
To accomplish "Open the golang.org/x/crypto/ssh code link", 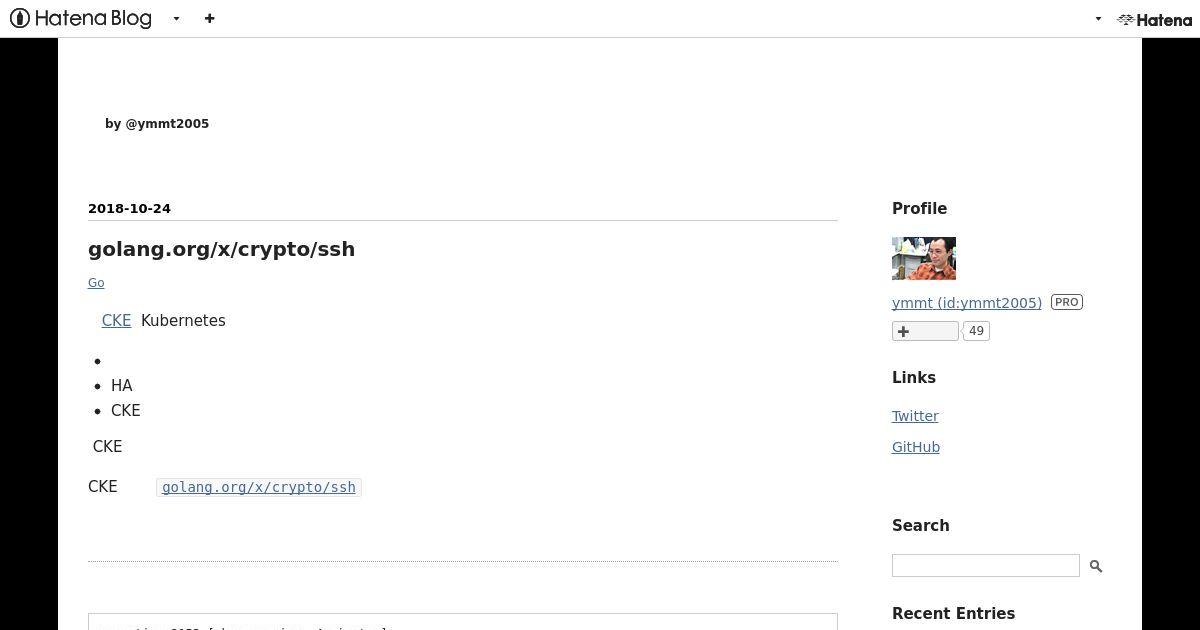I will [259, 487].
